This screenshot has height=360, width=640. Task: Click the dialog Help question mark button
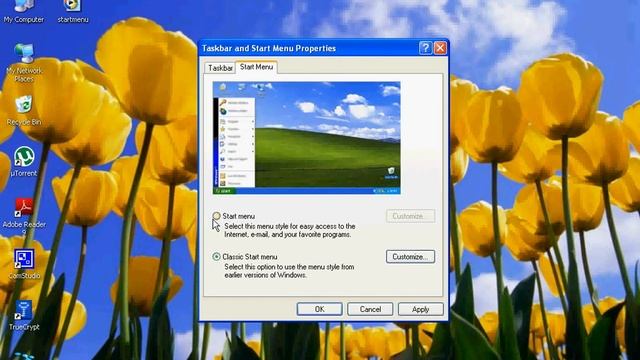pos(425,48)
